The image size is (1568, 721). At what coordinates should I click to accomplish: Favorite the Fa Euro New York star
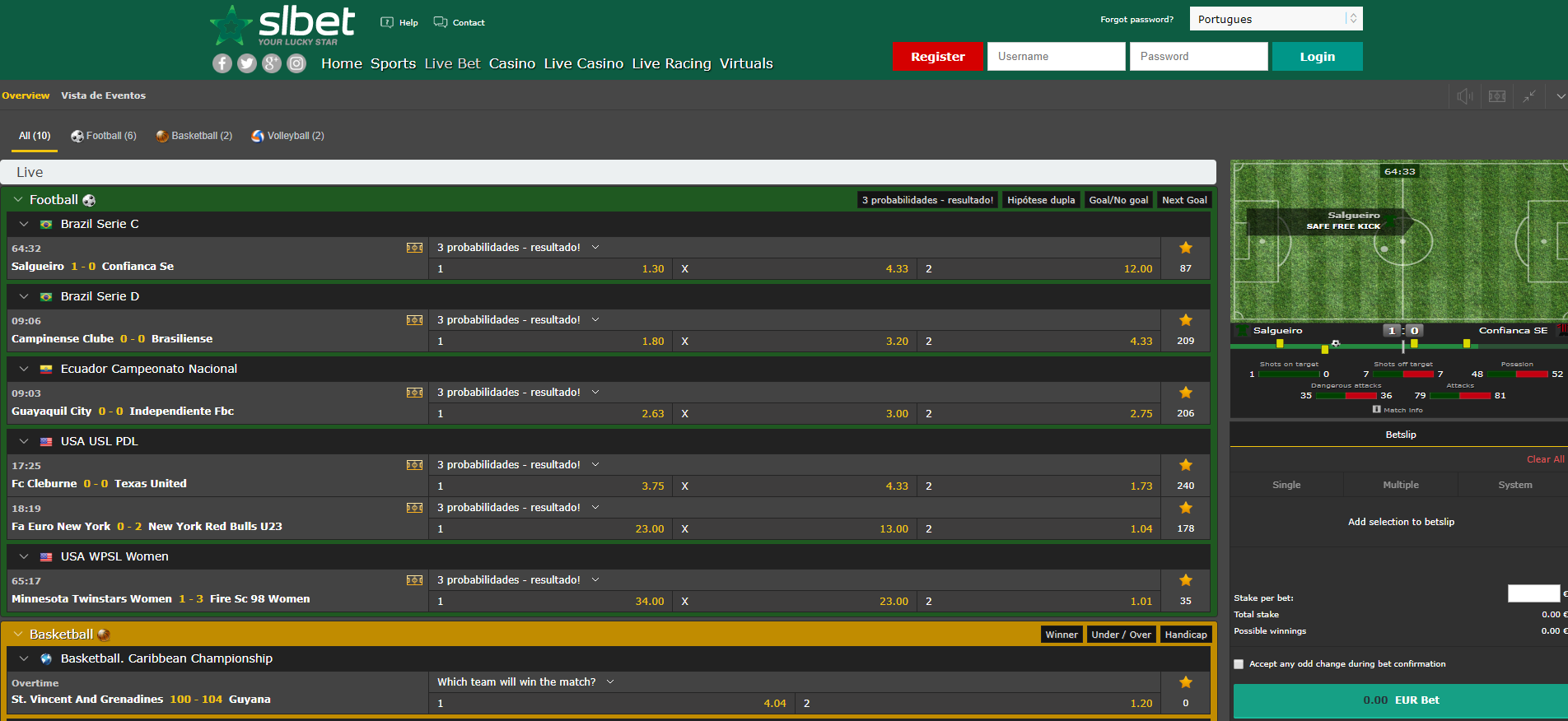pyautogui.click(x=1186, y=508)
